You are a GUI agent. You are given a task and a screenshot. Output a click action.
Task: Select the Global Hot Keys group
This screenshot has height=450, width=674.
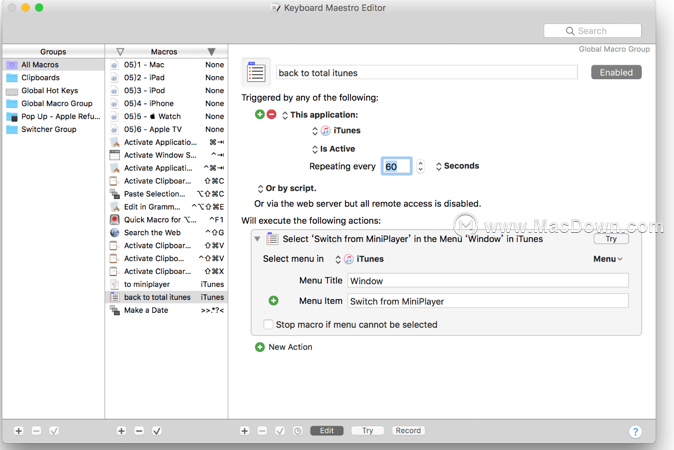53,90
